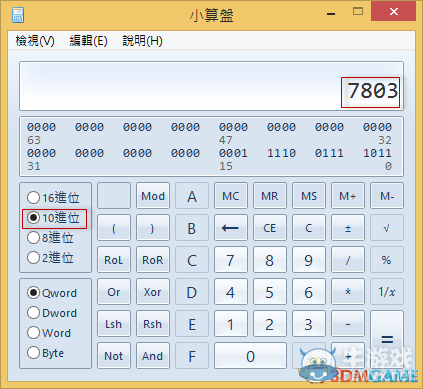Click the left parenthesis button
The width and height of the screenshot is (423, 389).
point(114,228)
